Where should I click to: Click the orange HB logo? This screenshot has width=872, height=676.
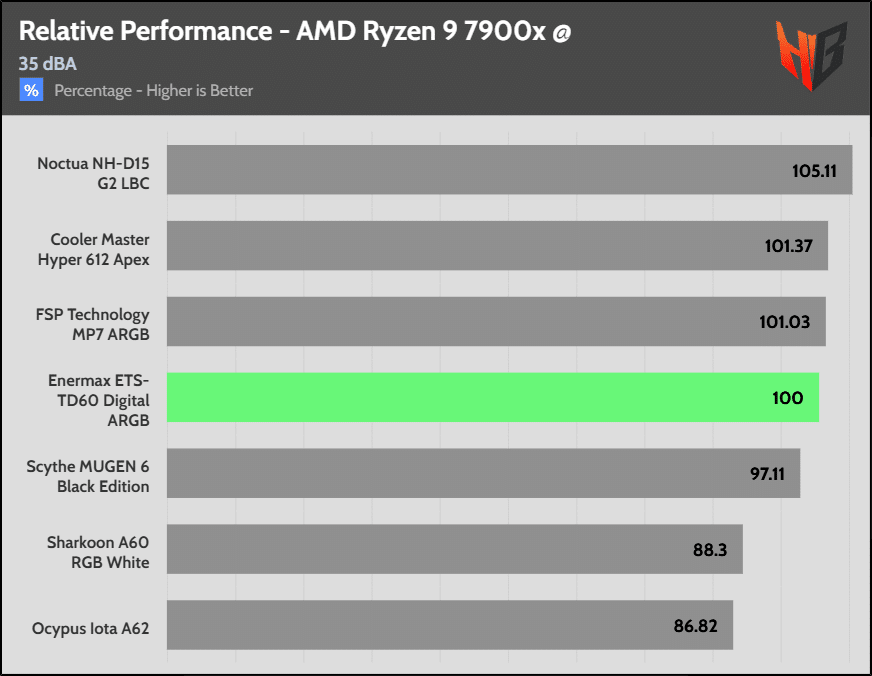[811, 55]
